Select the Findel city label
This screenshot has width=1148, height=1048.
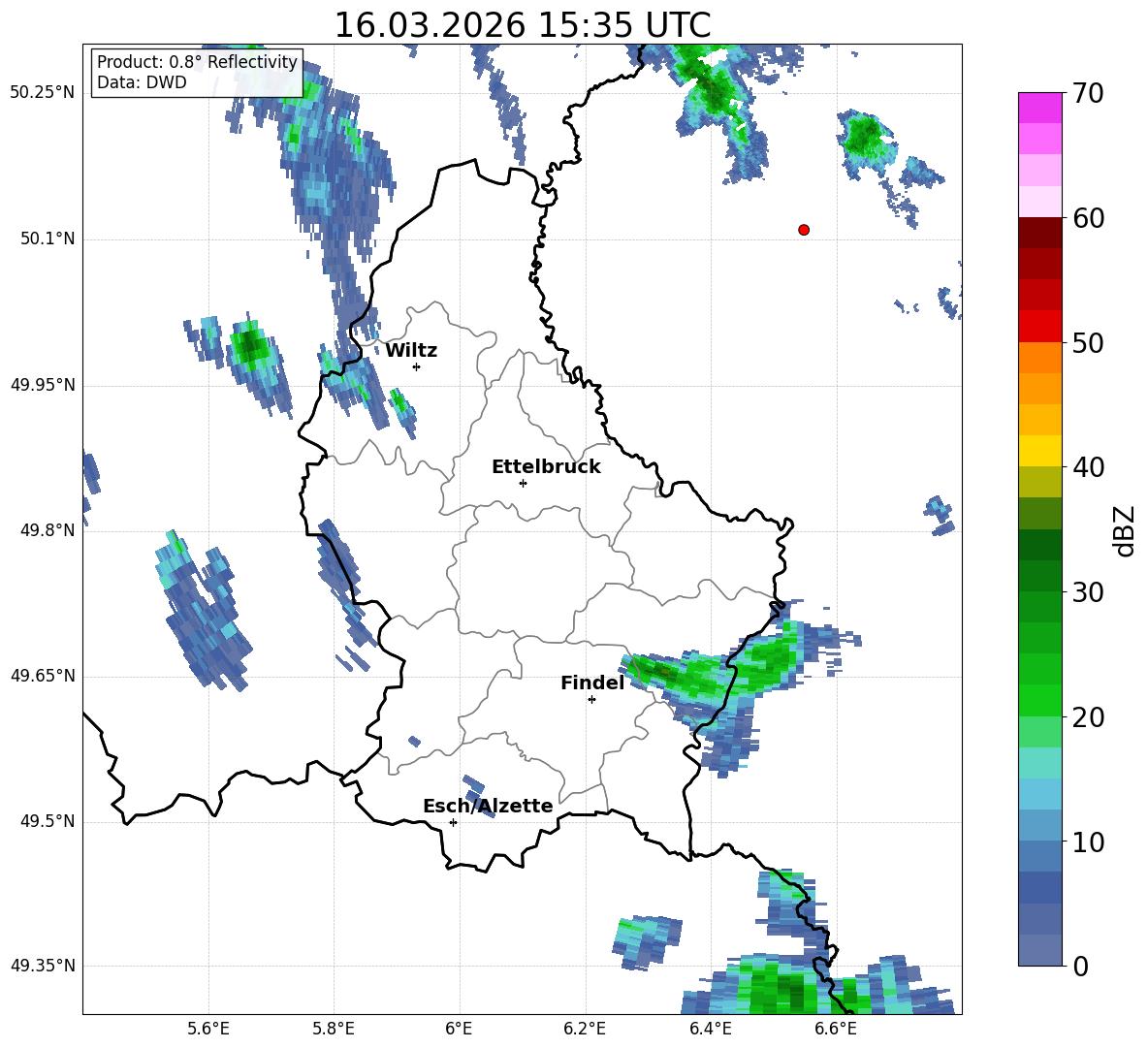[x=592, y=683]
